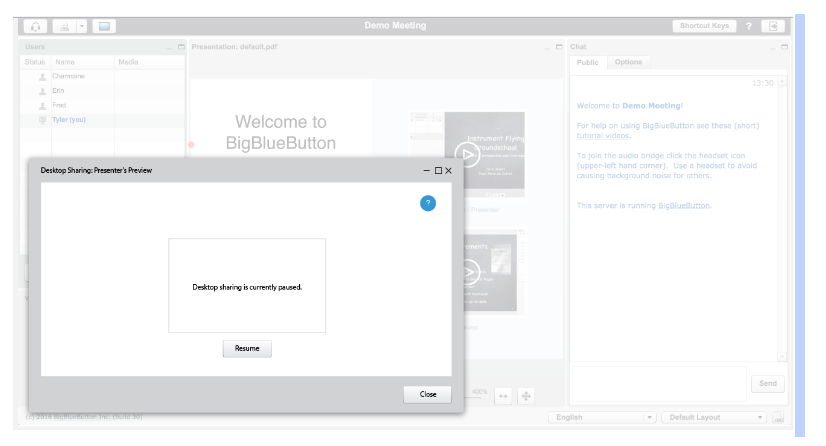Open the Shortcut Keys button
Viewport: 826px width, 446px height.
pyautogui.click(x=704, y=26)
